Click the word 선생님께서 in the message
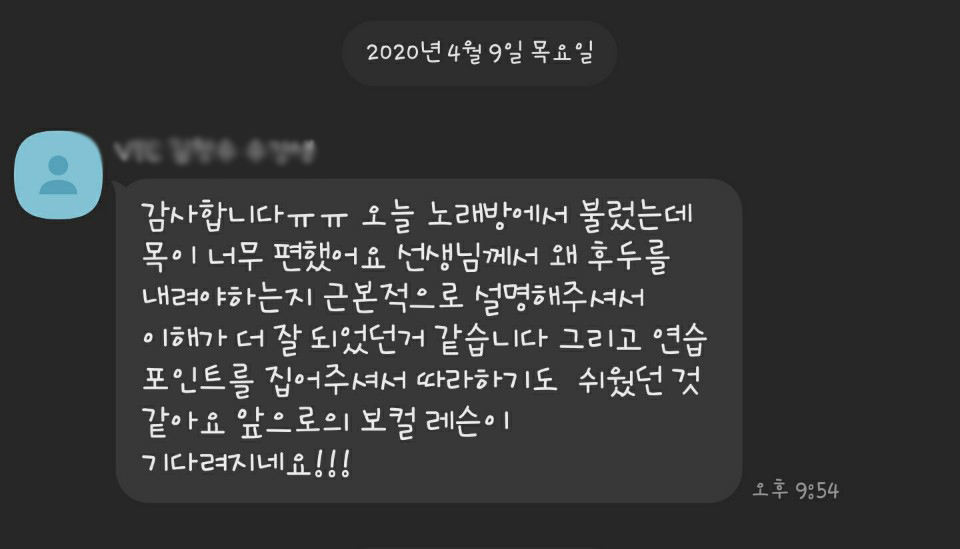The height and width of the screenshot is (549, 960). click(468, 256)
